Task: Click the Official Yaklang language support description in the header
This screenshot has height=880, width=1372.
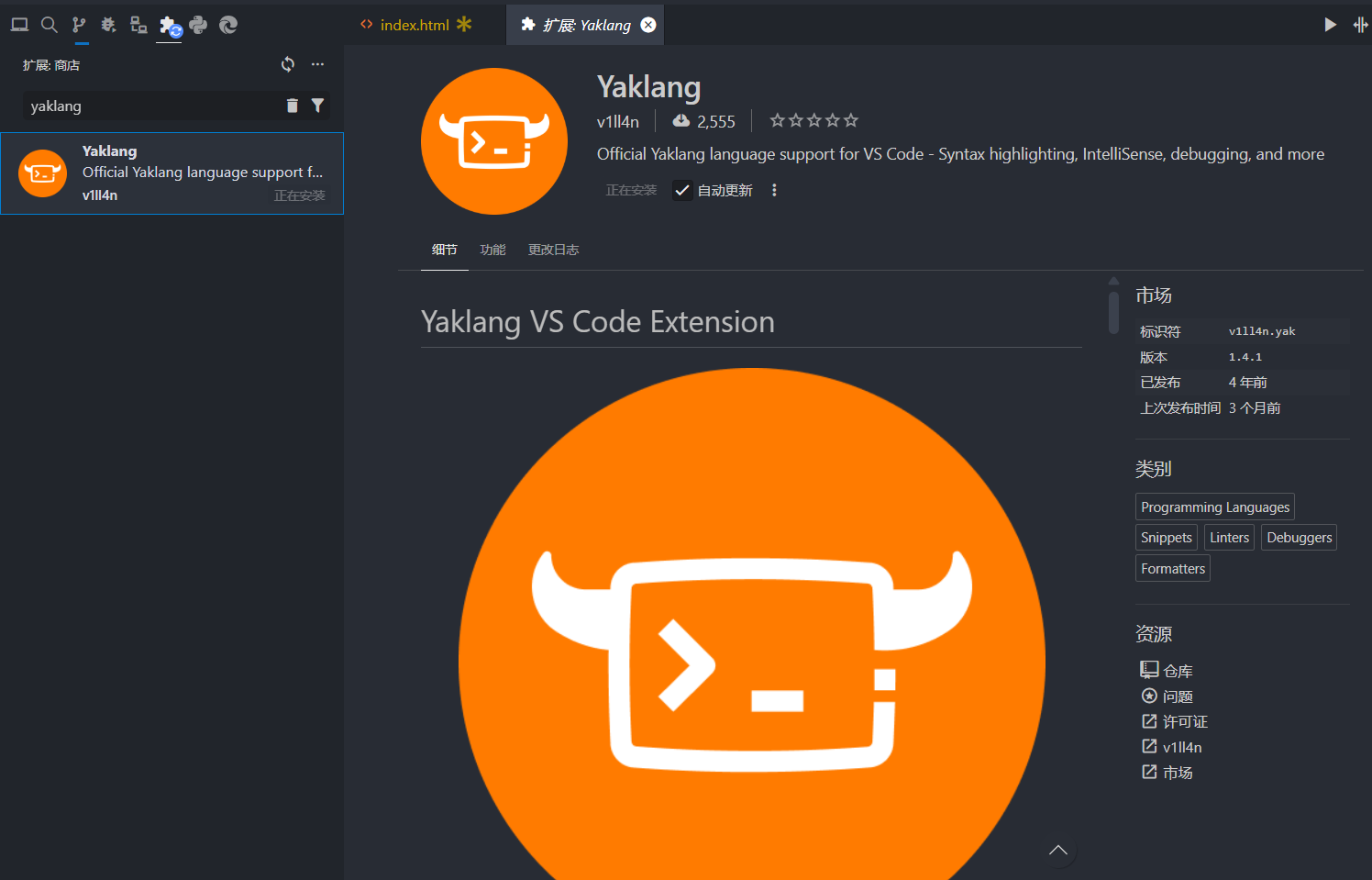Action: click(960, 154)
